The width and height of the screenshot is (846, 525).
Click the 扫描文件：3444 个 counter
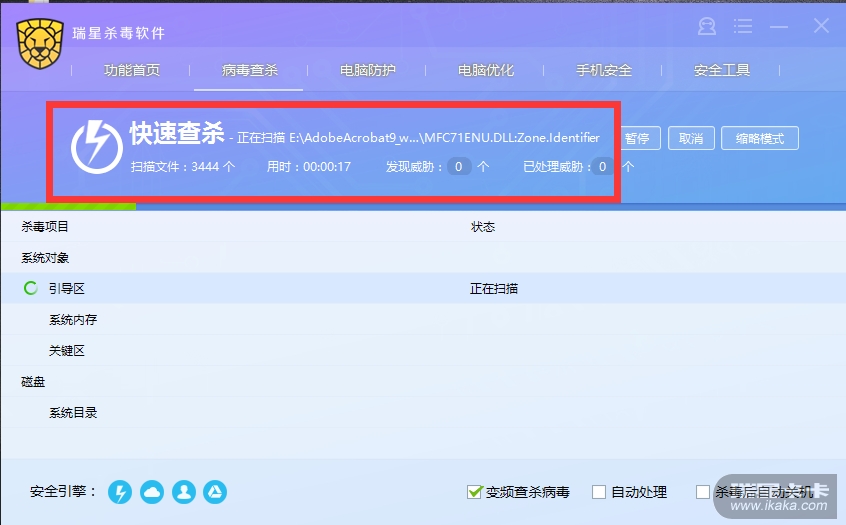(183, 167)
